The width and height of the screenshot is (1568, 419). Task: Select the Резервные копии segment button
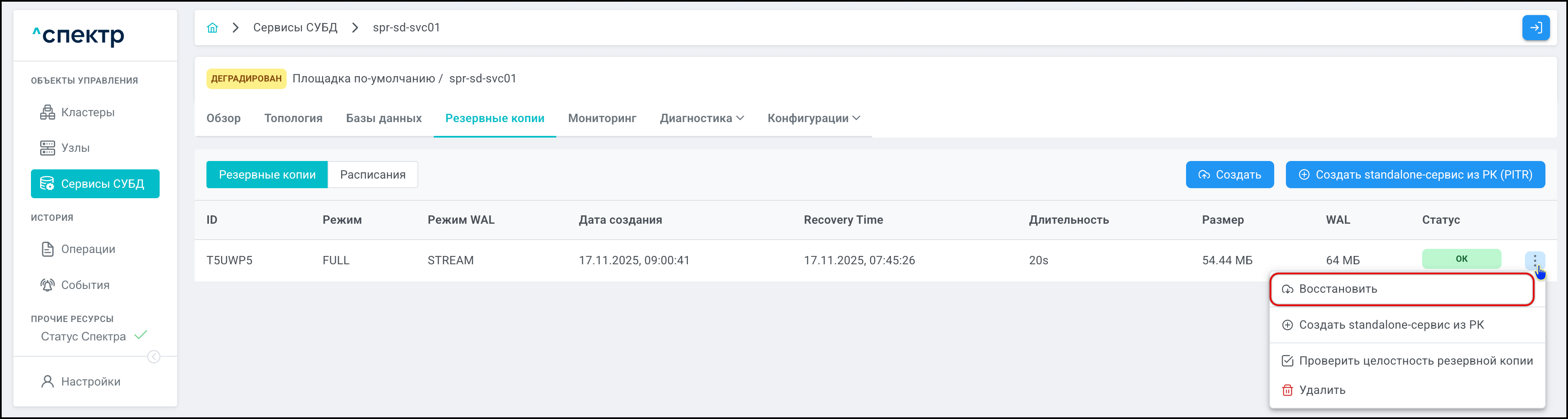click(x=267, y=175)
